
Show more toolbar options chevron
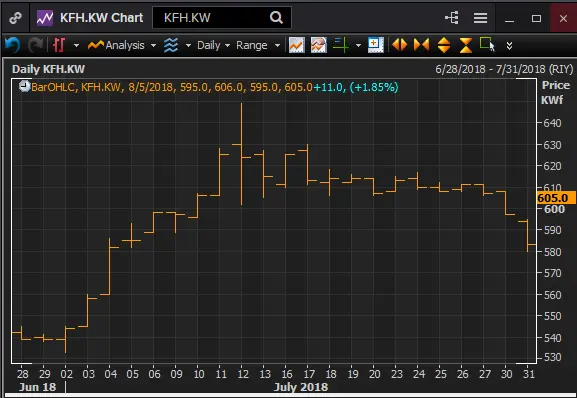(509, 46)
